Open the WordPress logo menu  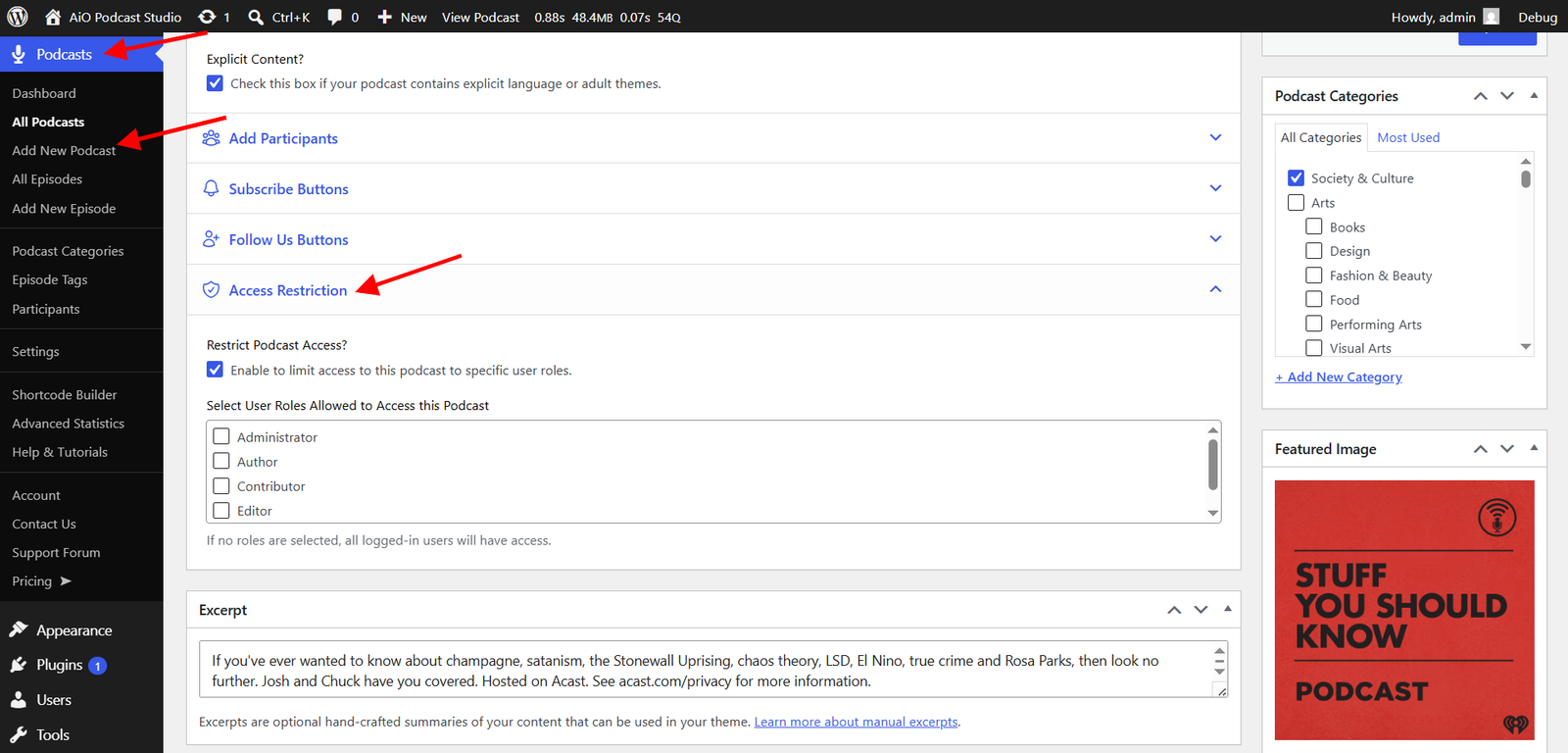click(x=18, y=17)
